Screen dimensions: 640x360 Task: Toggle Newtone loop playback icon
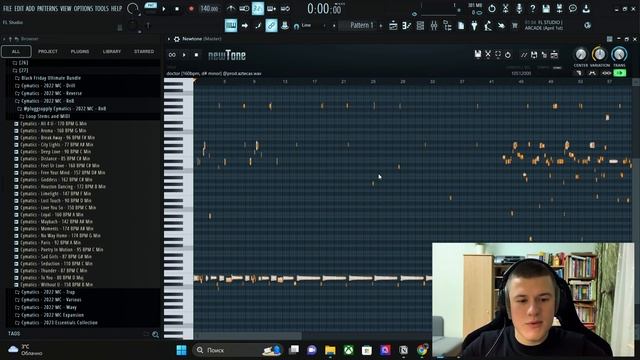172,55
